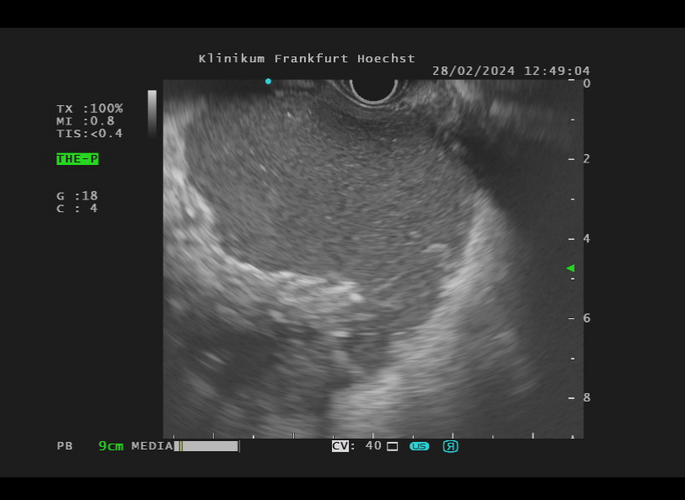Screen dimensions: 685x500
Task: Click the TX 100% power readout
Action: 89,108
